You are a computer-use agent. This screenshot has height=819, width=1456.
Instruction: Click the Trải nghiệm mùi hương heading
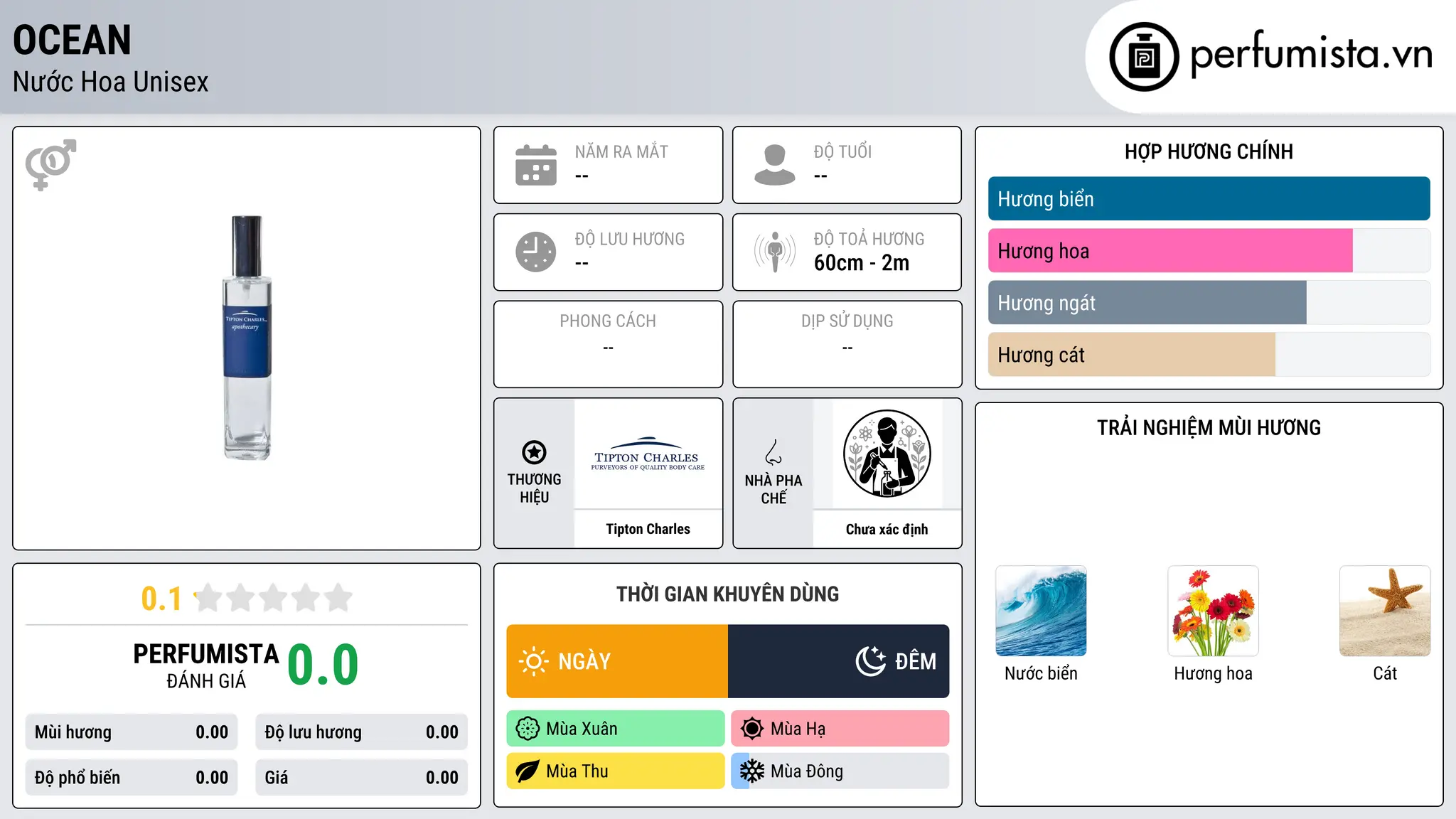click(1209, 427)
